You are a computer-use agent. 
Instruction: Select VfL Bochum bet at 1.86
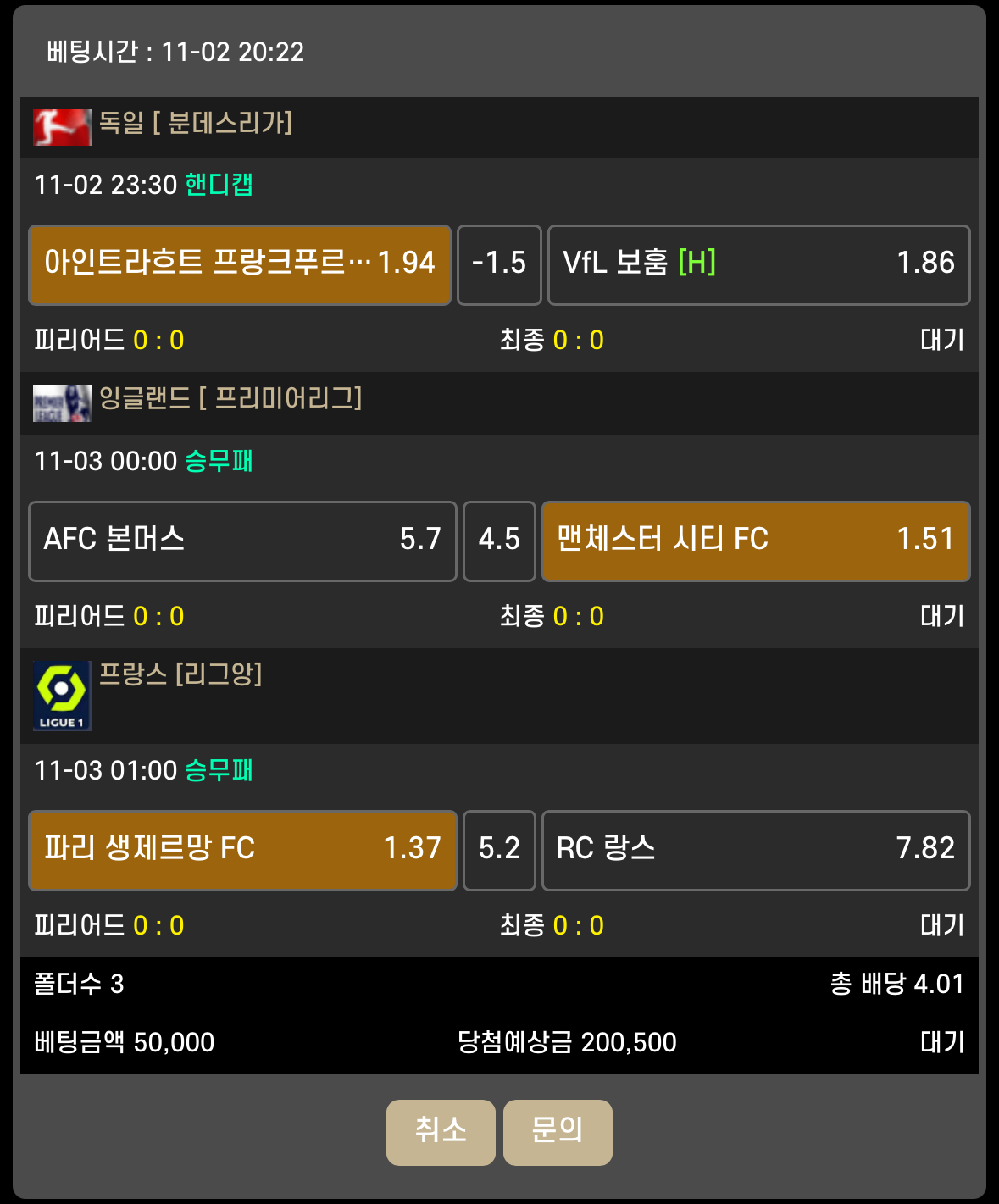coord(758,264)
